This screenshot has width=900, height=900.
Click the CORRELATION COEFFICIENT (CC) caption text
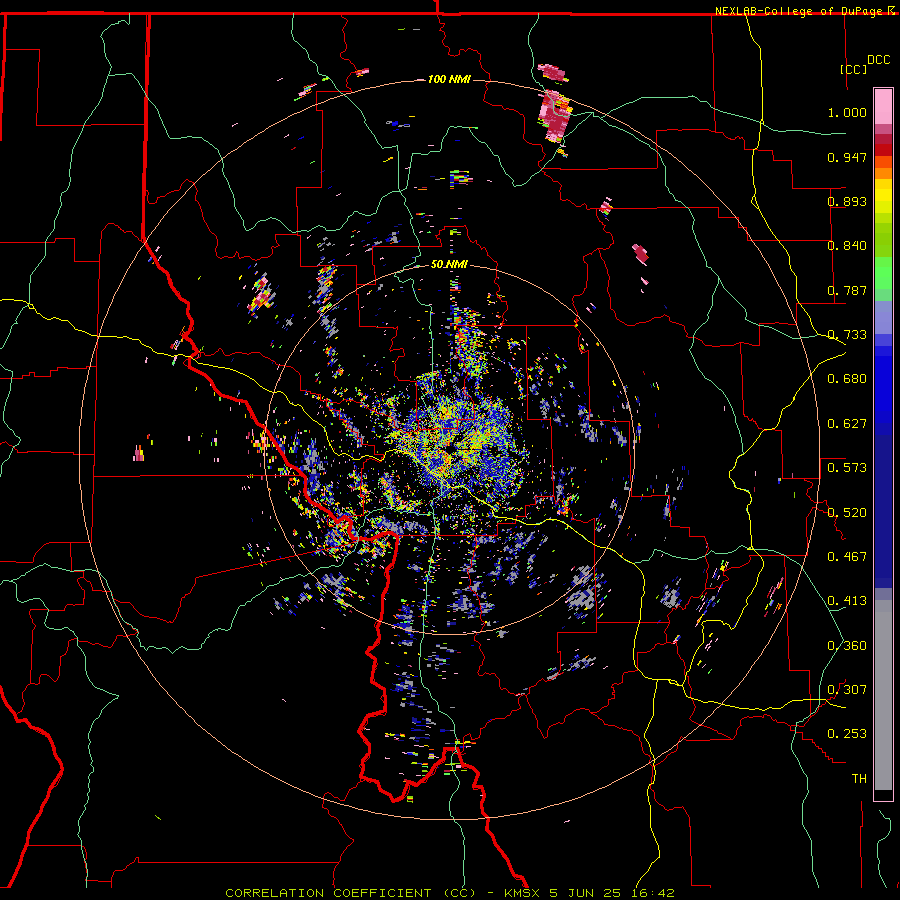(350, 893)
